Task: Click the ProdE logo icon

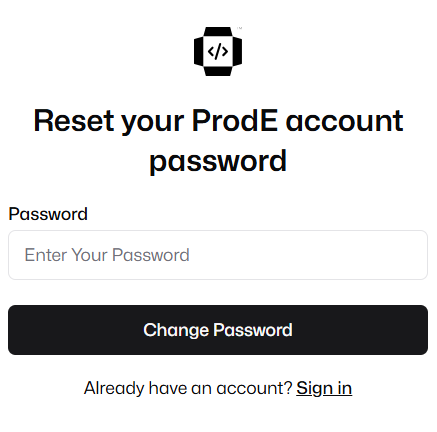Action: [x=218, y=51]
